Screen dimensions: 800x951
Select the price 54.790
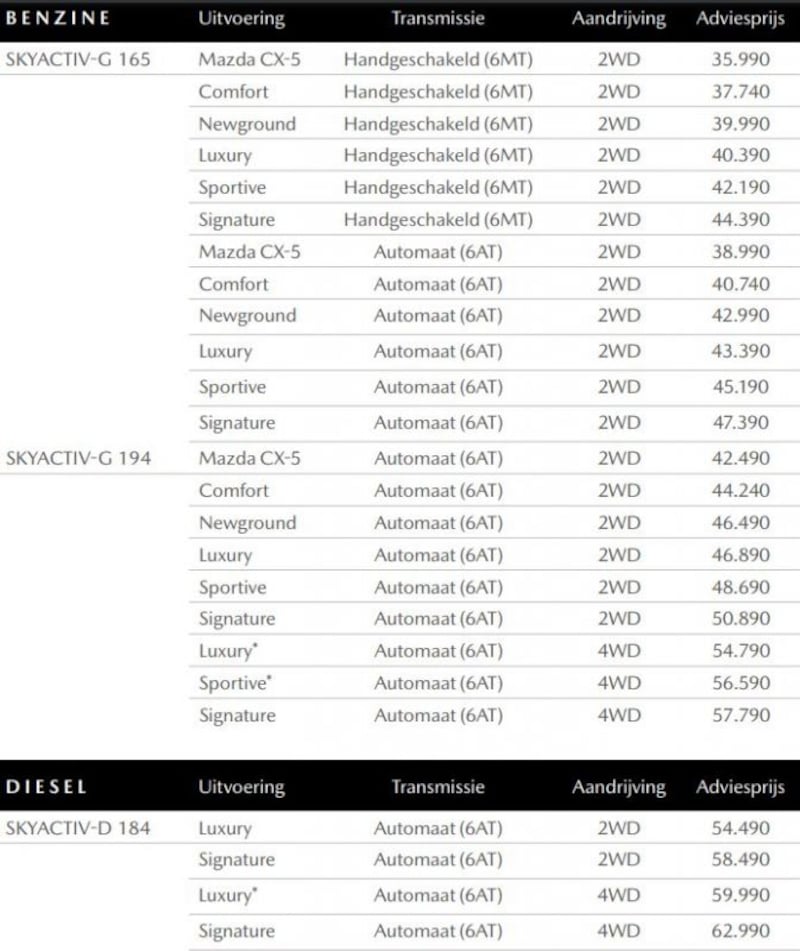coord(741,651)
